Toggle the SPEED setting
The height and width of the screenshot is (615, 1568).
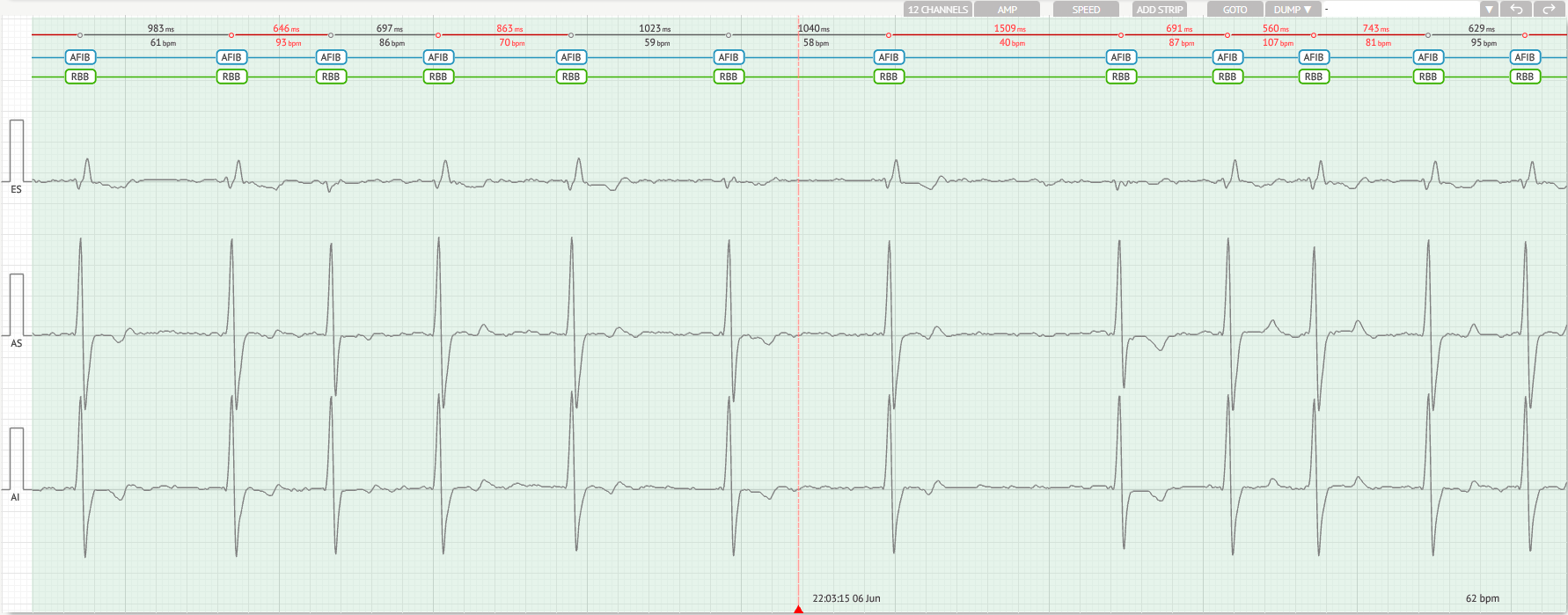pyautogui.click(x=1086, y=10)
